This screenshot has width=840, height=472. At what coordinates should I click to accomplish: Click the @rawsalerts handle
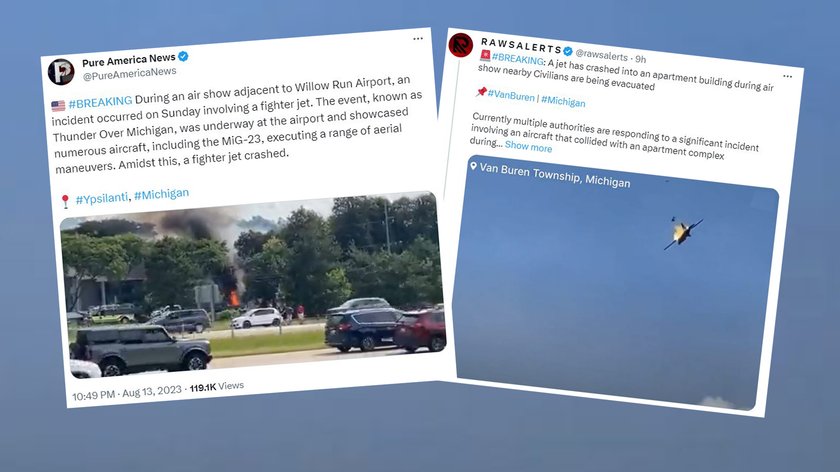click(601, 56)
